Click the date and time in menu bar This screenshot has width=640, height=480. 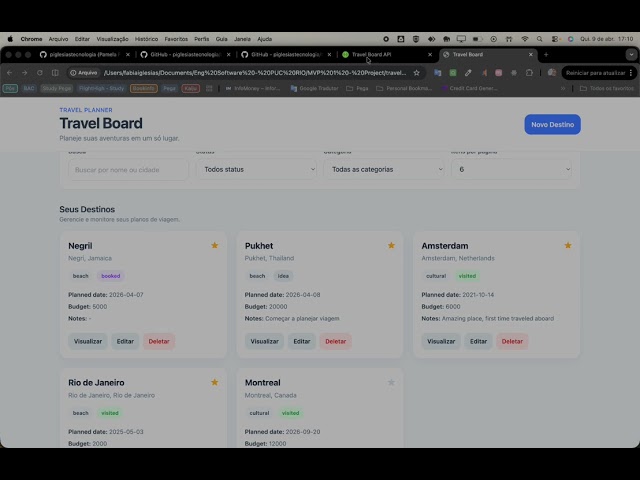[x=607, y=39]
